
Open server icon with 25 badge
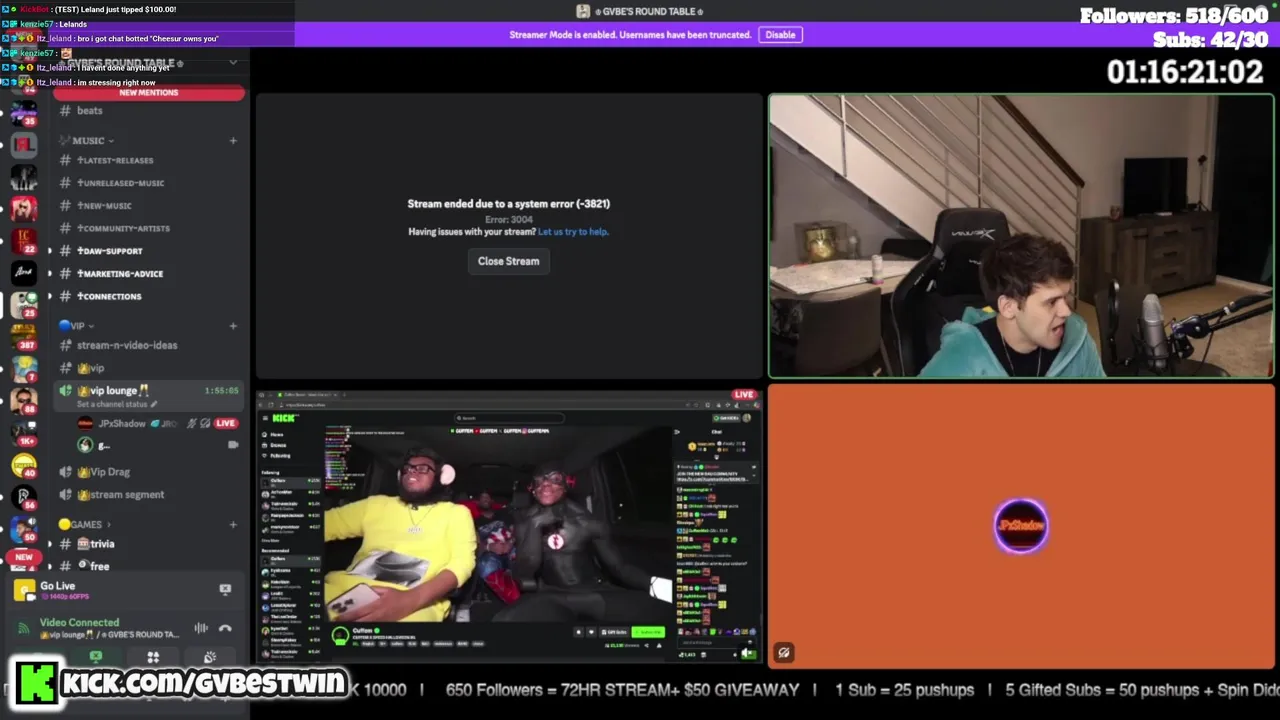coord(24,304)
